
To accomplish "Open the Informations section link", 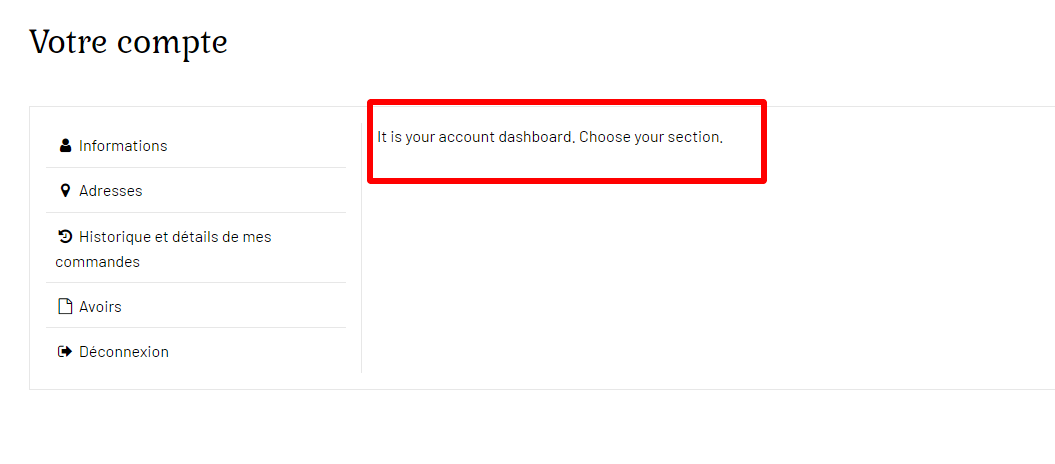I will 123,146.
